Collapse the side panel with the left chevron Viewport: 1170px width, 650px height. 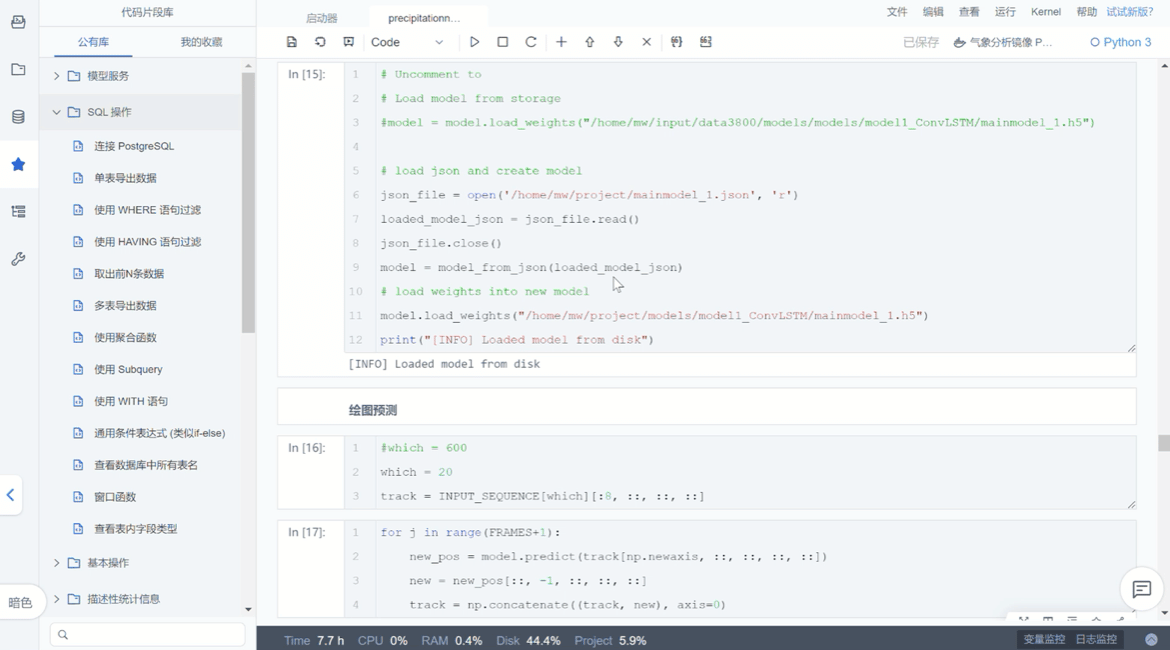[10, 495]
